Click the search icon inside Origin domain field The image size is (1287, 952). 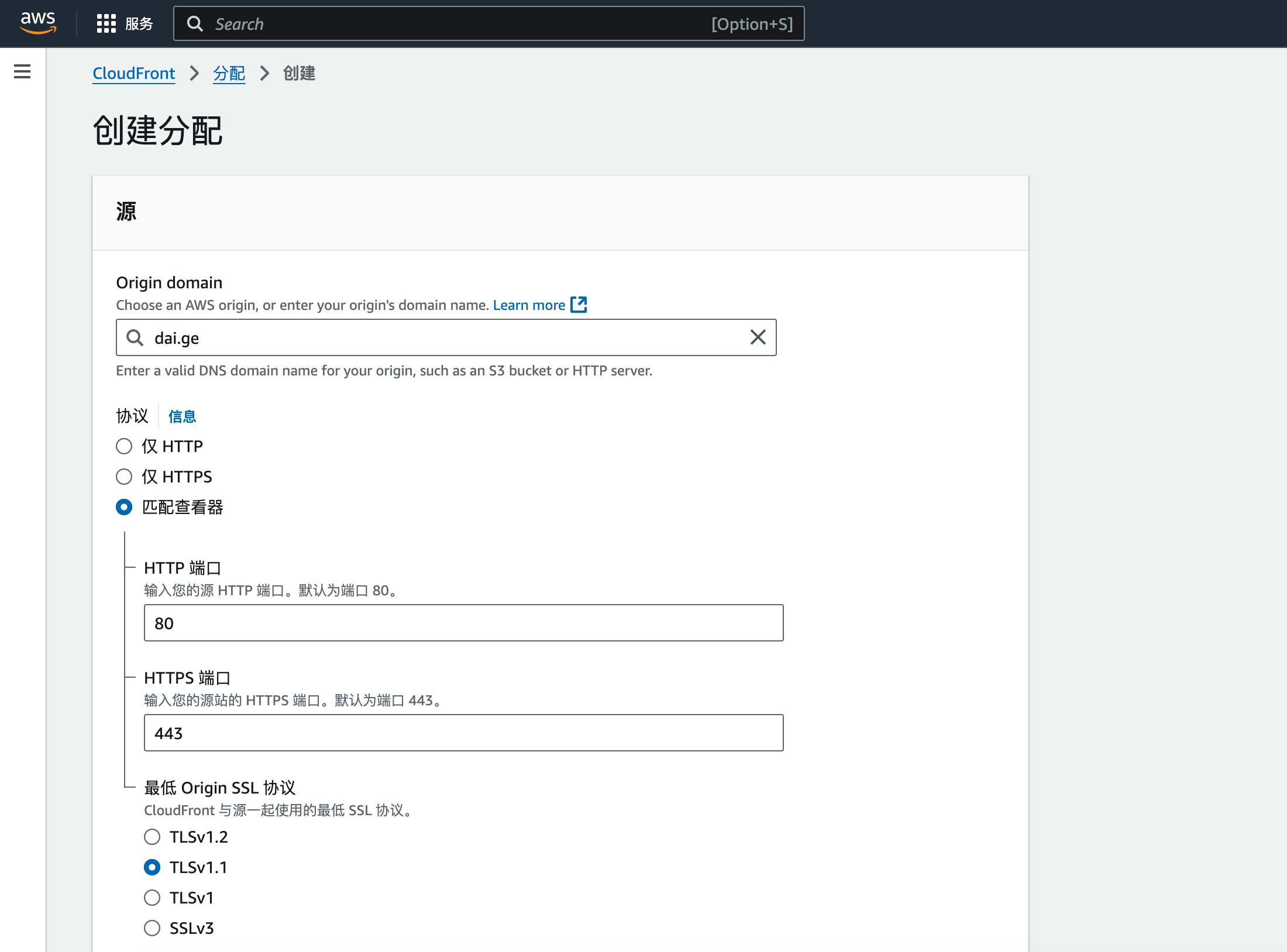click(x=135, y=337)
